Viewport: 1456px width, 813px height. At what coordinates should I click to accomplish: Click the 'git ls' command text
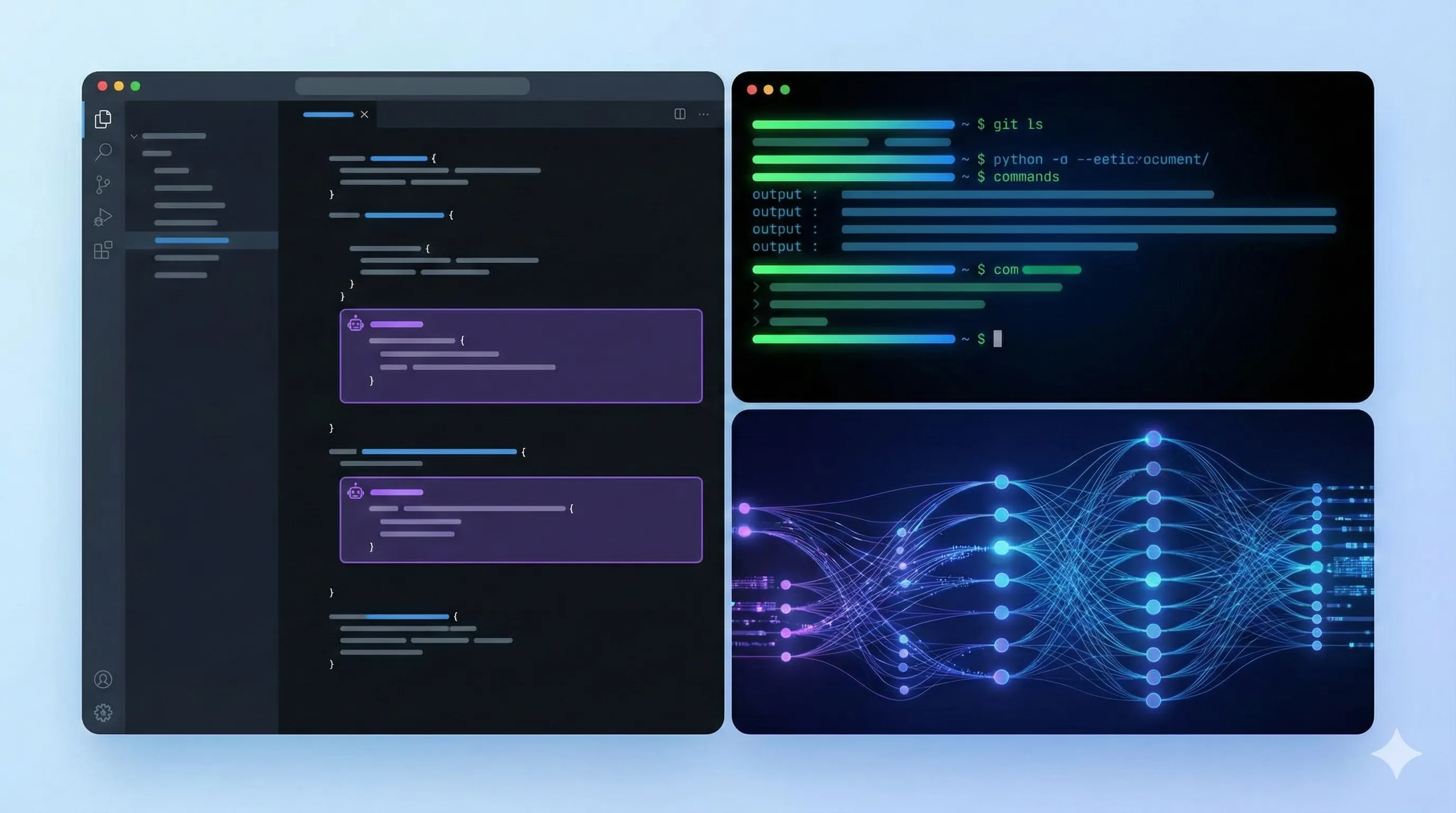(1018, 124)
